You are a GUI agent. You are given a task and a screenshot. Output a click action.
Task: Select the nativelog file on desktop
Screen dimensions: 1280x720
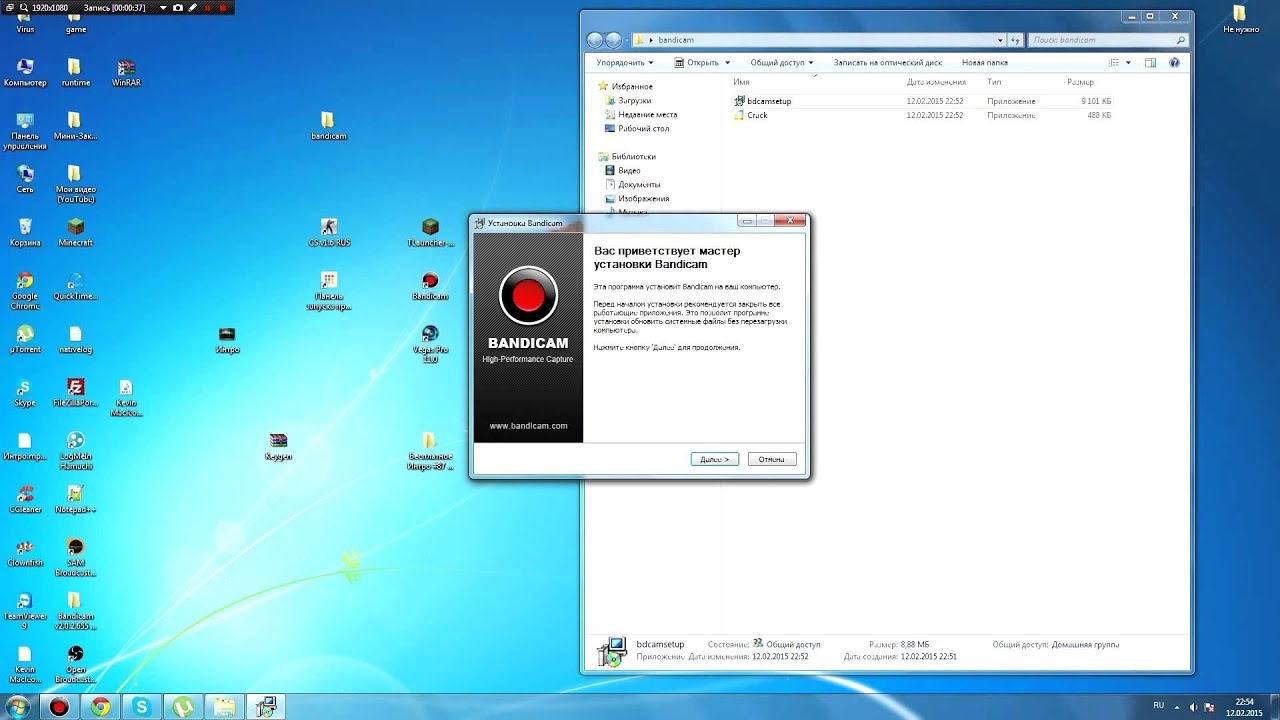tap(76, 340)
